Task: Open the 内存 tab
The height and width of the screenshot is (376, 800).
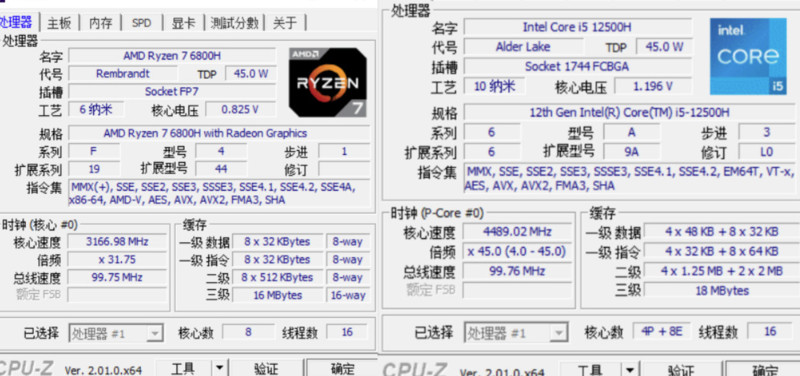Action: [x=101, y=23]
